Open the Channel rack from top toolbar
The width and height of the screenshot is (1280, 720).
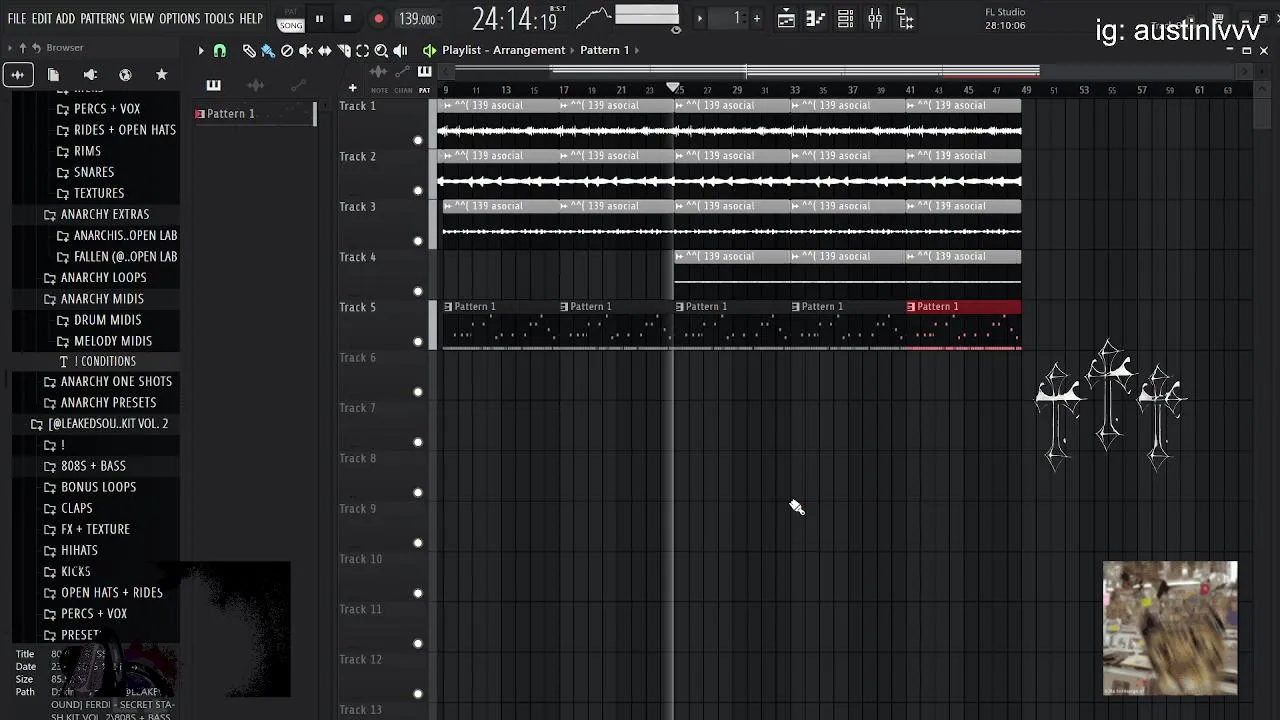click(x=845, y=18)
